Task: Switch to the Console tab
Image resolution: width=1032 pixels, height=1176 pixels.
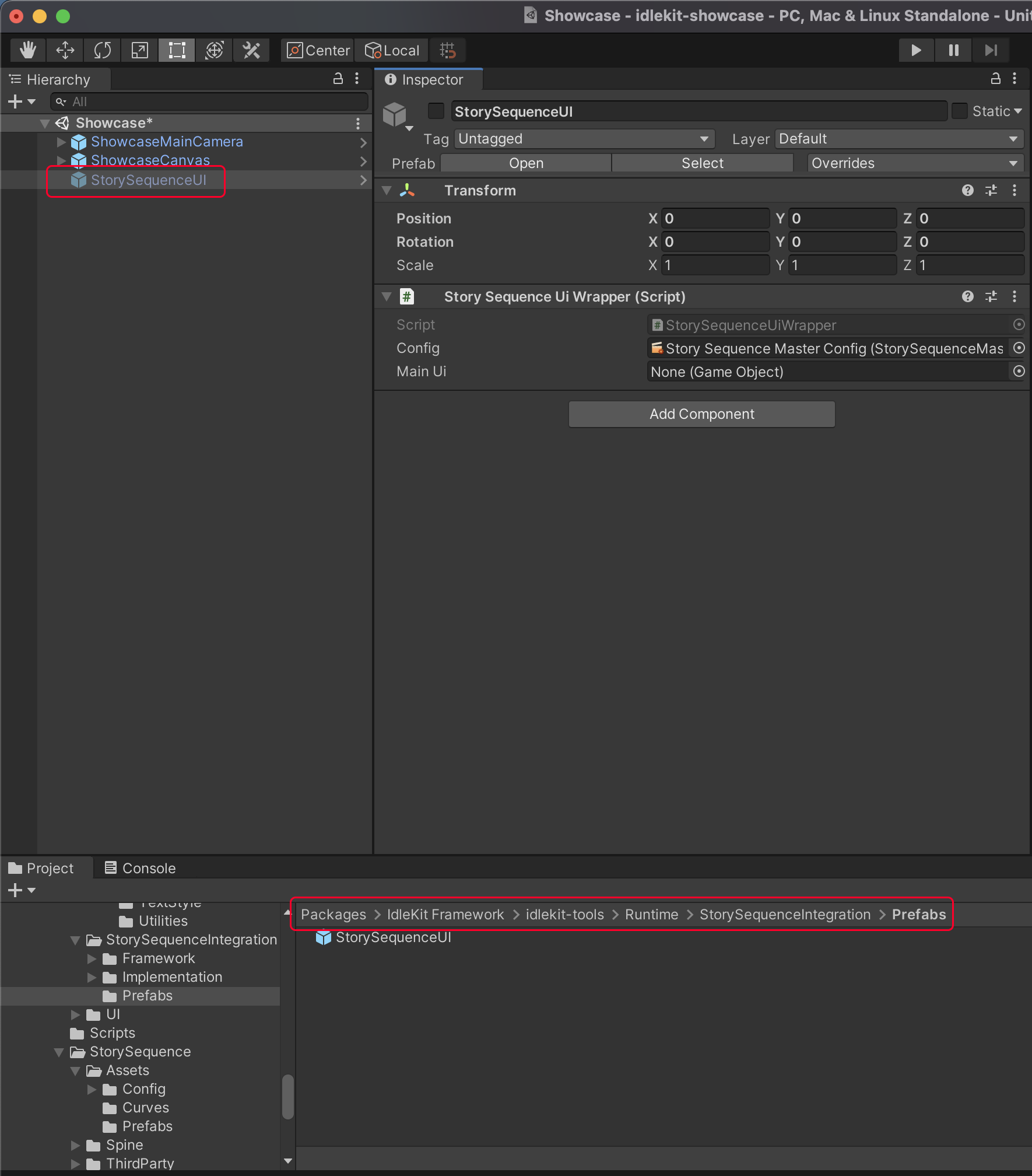Action: (140, 868)
